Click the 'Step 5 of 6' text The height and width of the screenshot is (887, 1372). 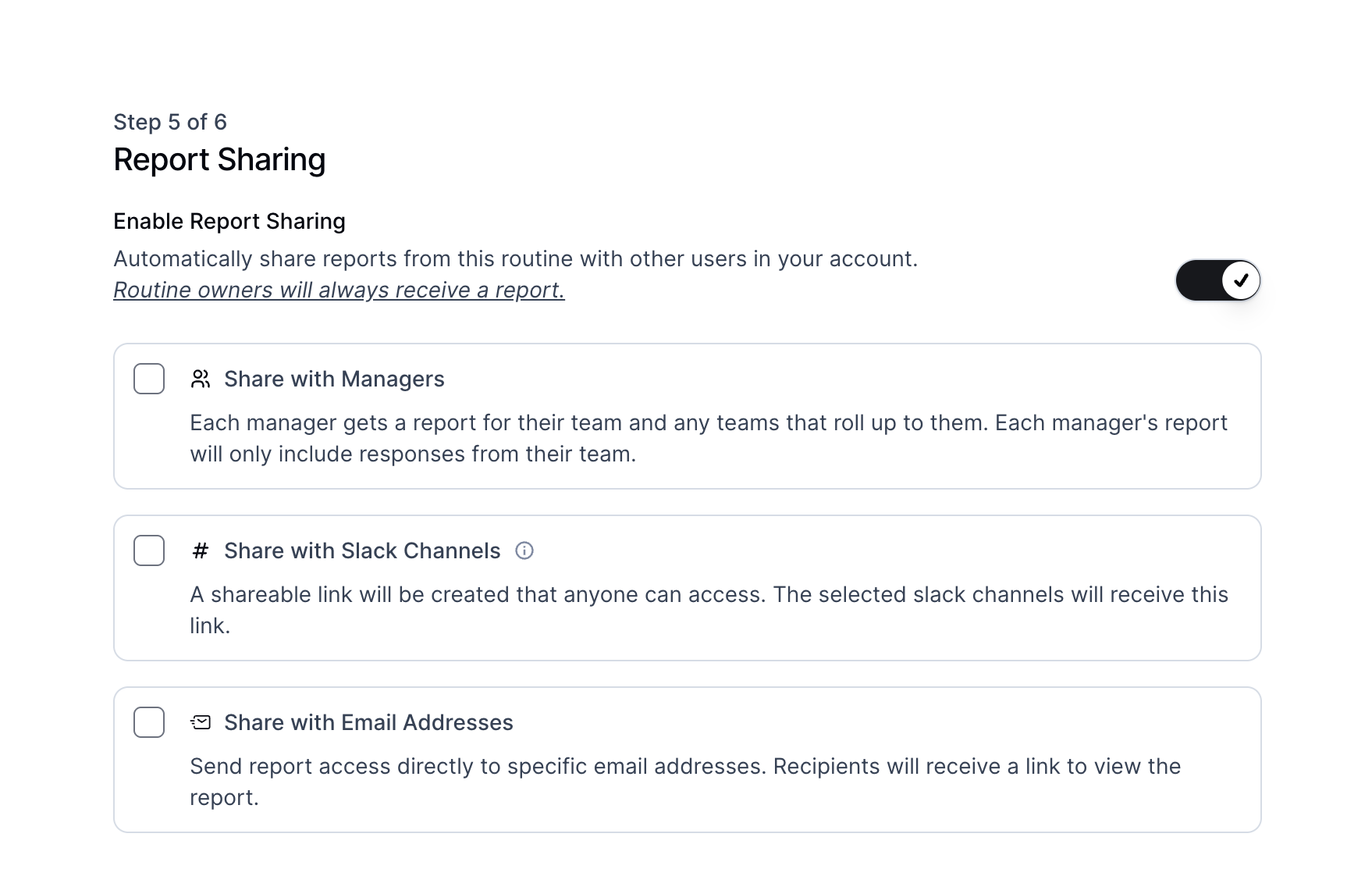[x=170, y=122]
